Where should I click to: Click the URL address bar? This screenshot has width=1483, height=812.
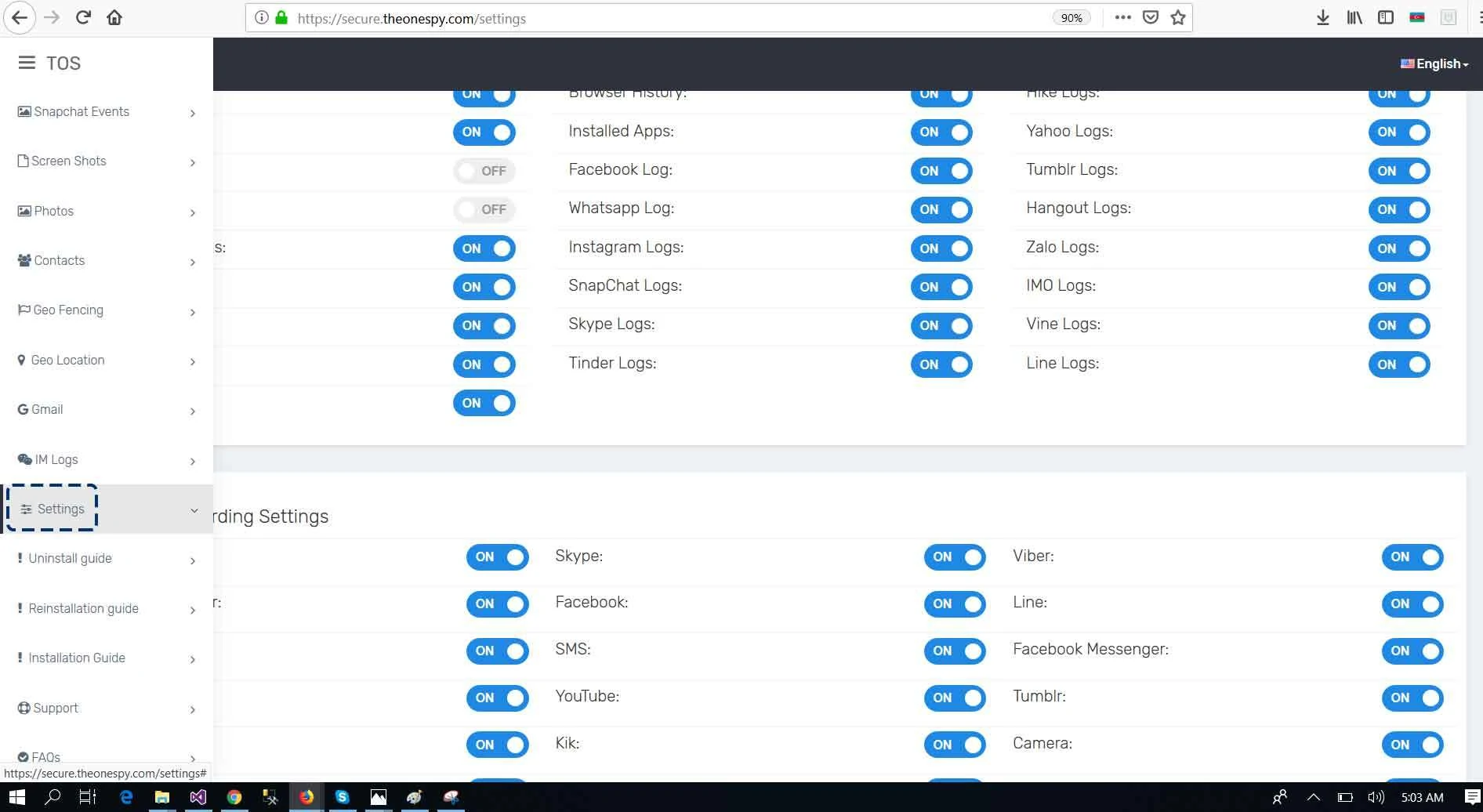666,18
